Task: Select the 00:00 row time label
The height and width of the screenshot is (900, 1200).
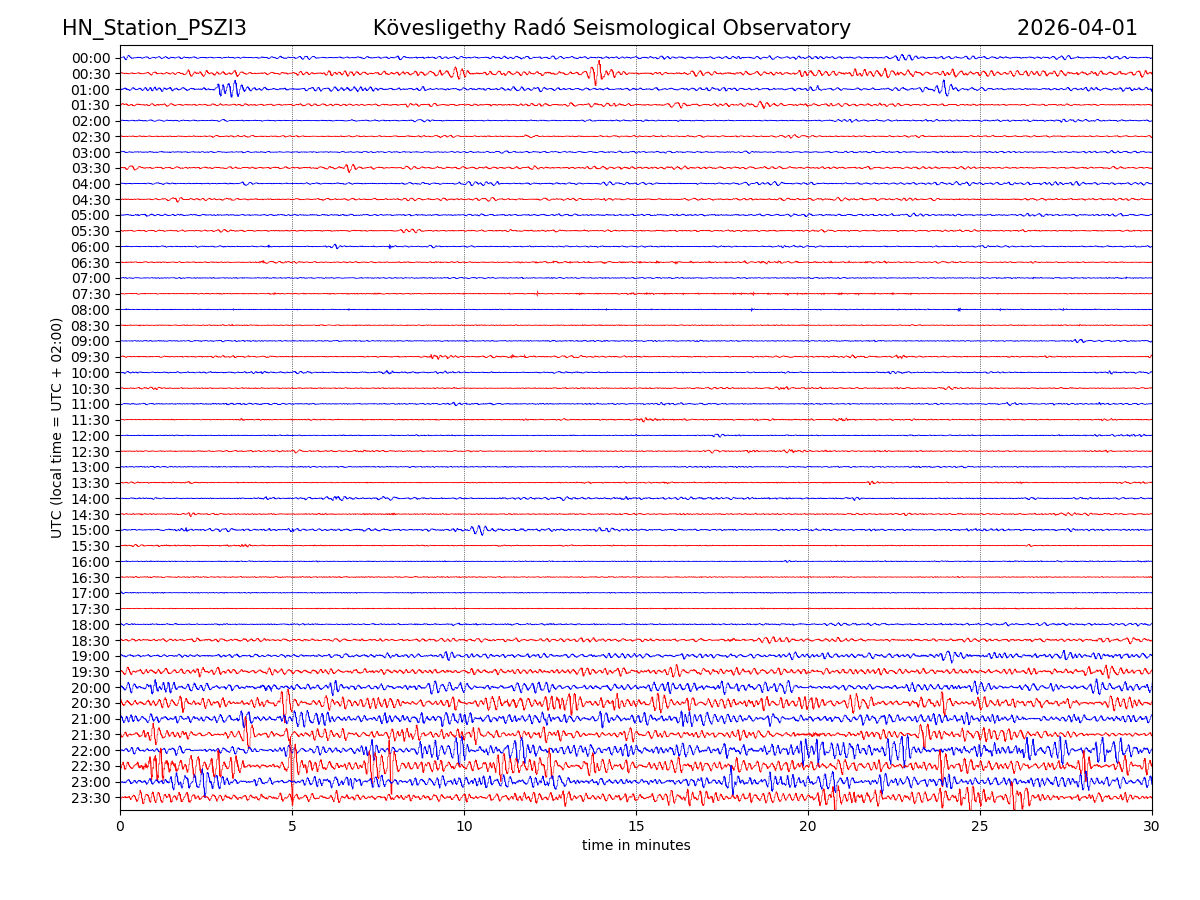Action: [91, 58]
